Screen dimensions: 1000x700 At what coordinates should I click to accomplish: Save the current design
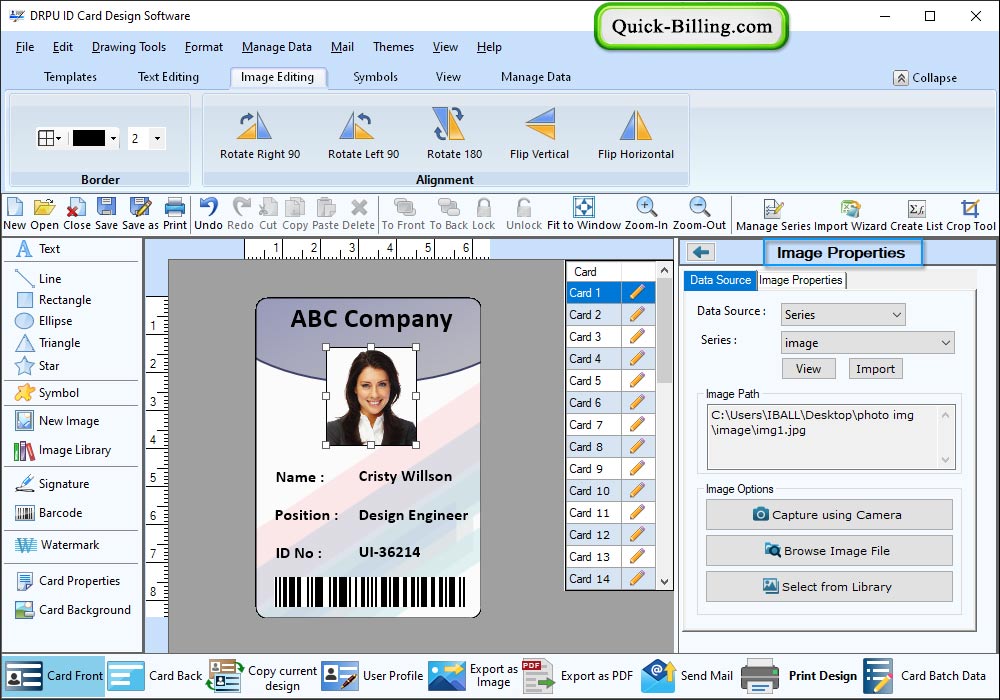pyautogui.click(x=107, y=214)
